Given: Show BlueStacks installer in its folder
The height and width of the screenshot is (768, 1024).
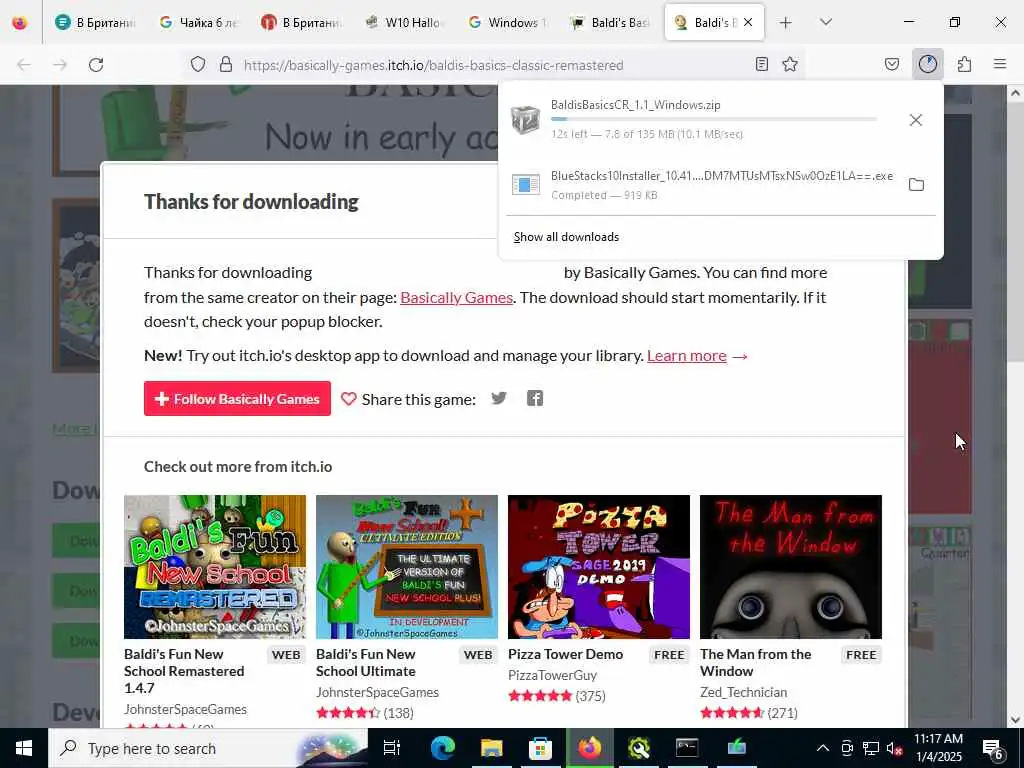Looking at the screenshot, I should [916, 185].
